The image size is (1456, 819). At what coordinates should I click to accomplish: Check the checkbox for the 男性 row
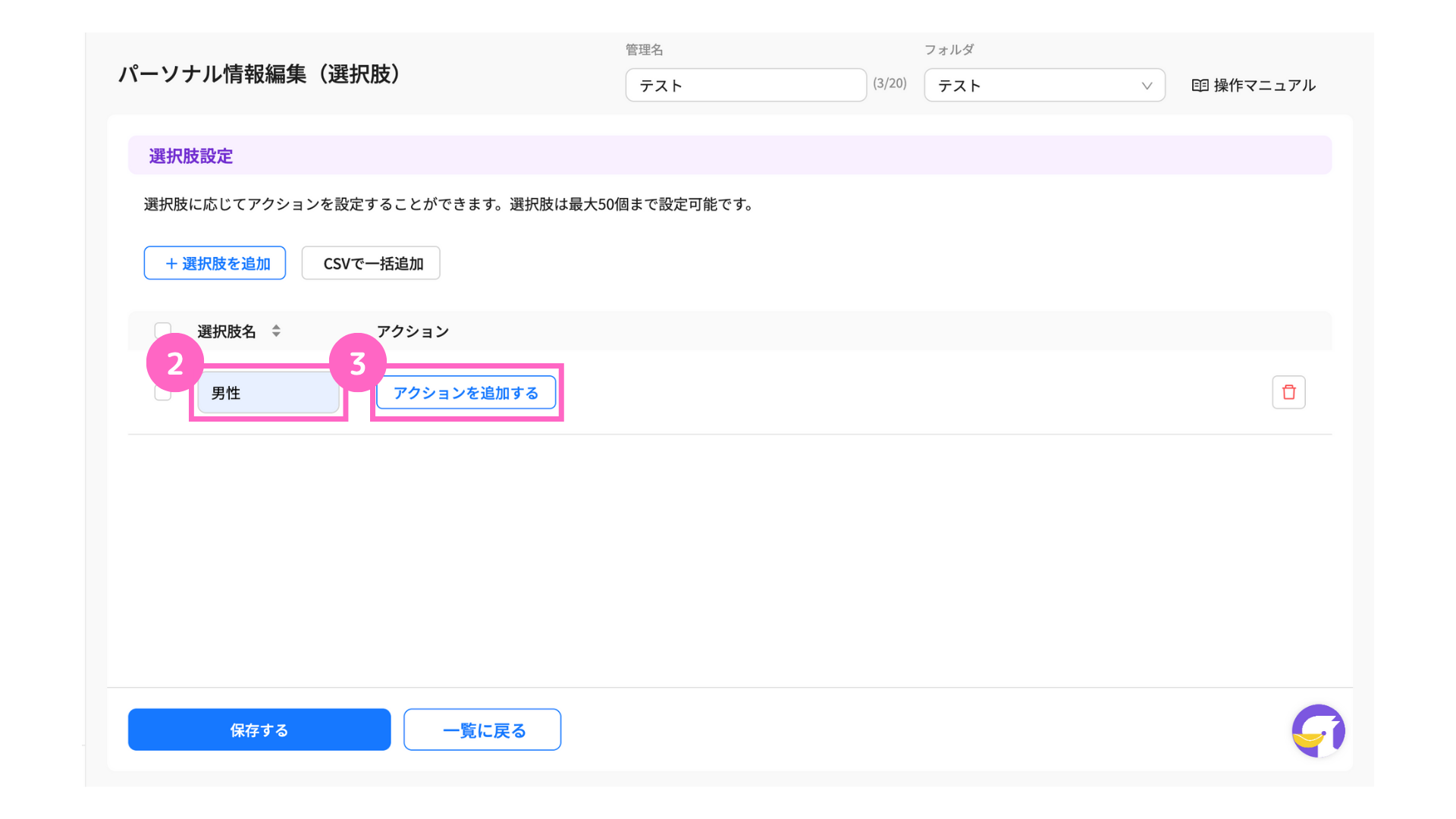[162, 395]
